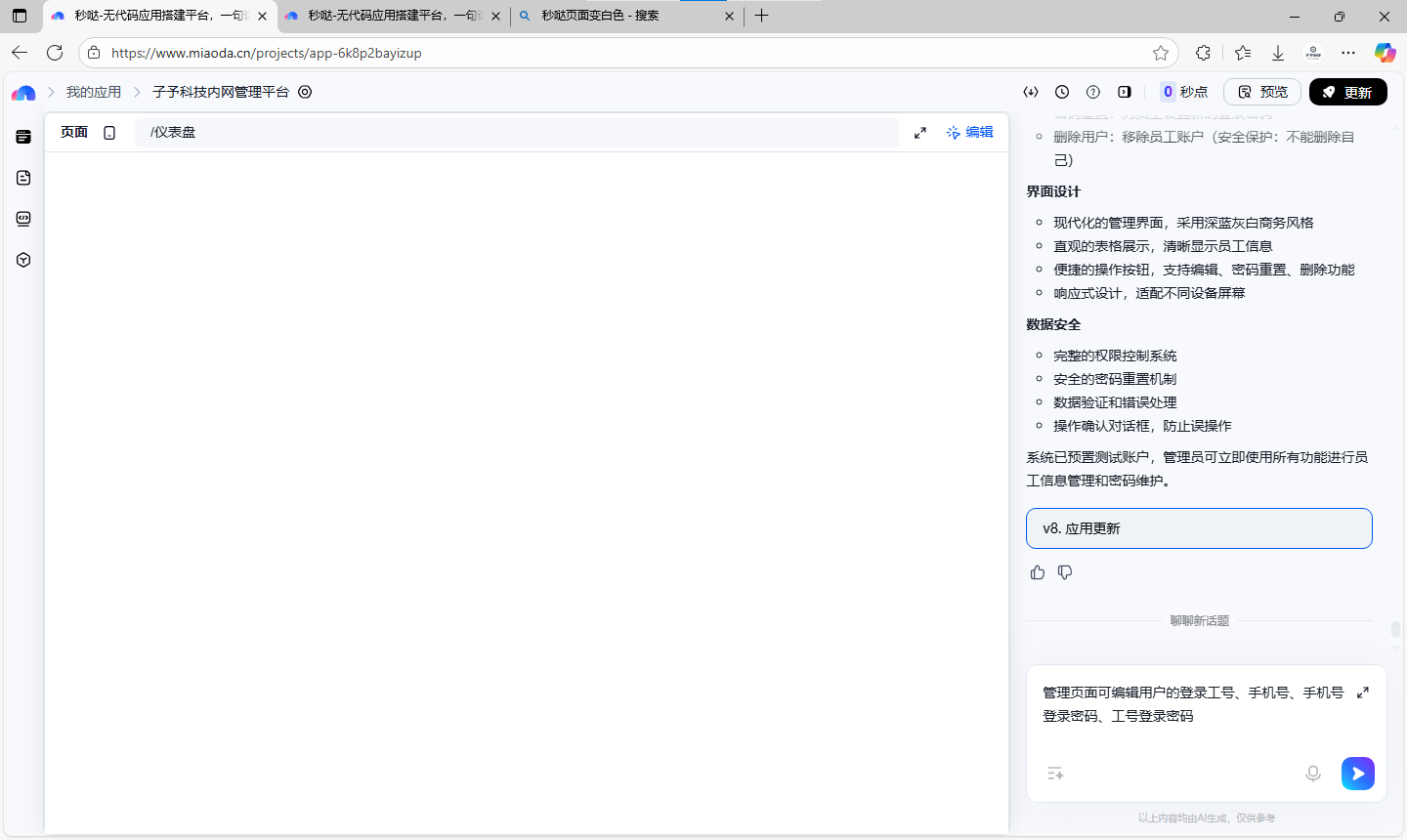Click the /仪表盘 page path field

(x=516, y=133)
